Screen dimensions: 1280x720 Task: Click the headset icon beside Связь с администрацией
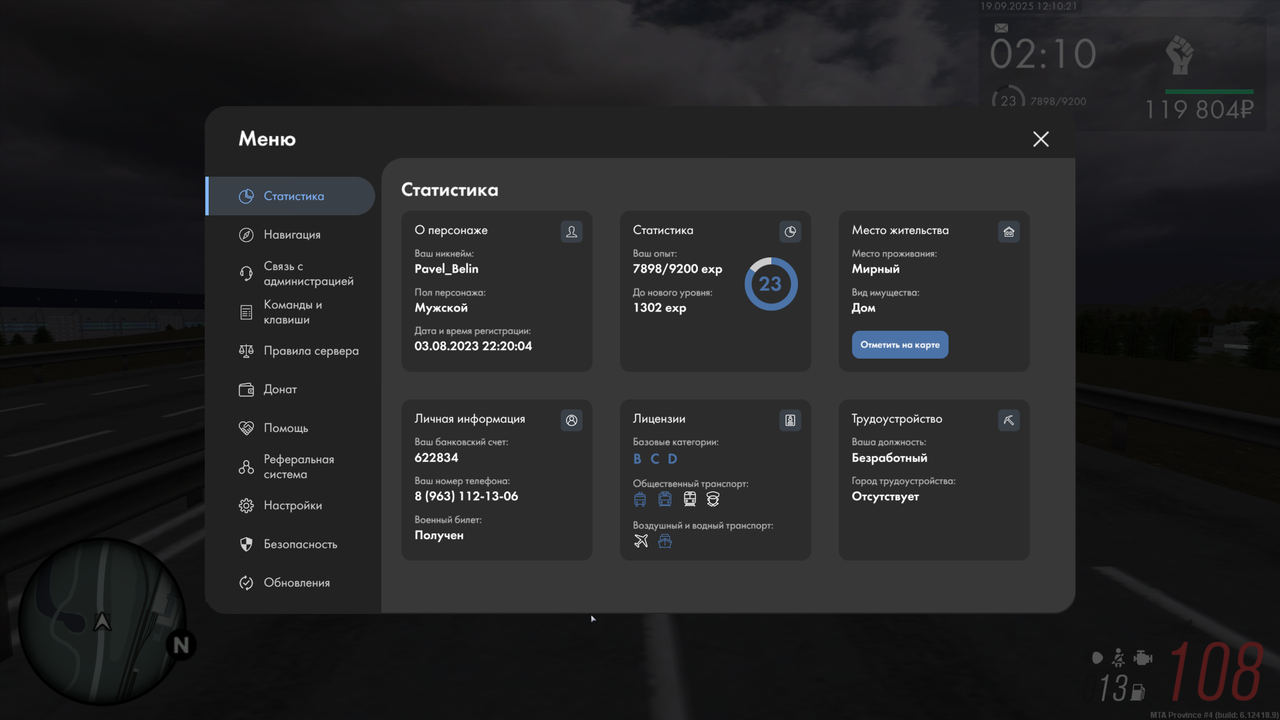pyautogui.click(x=246, y=274)
